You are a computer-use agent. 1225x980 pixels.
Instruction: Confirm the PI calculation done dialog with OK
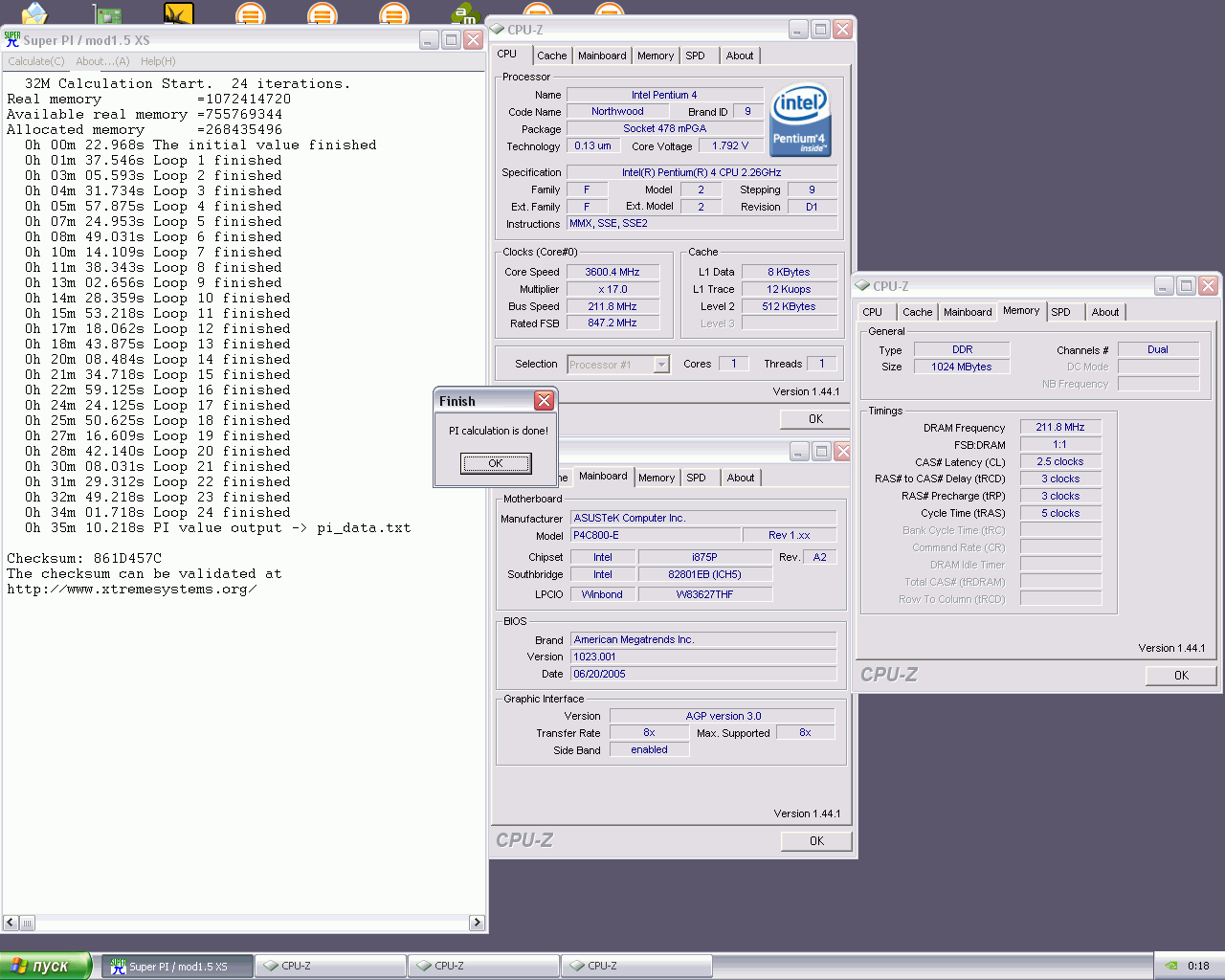[496, 463]
